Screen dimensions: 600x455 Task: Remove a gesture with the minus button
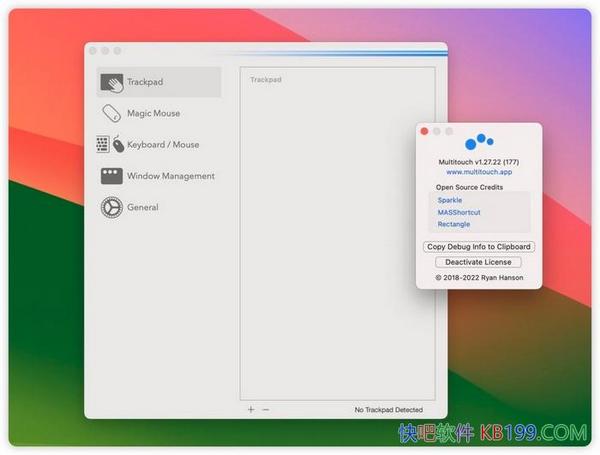pos(265,410)
